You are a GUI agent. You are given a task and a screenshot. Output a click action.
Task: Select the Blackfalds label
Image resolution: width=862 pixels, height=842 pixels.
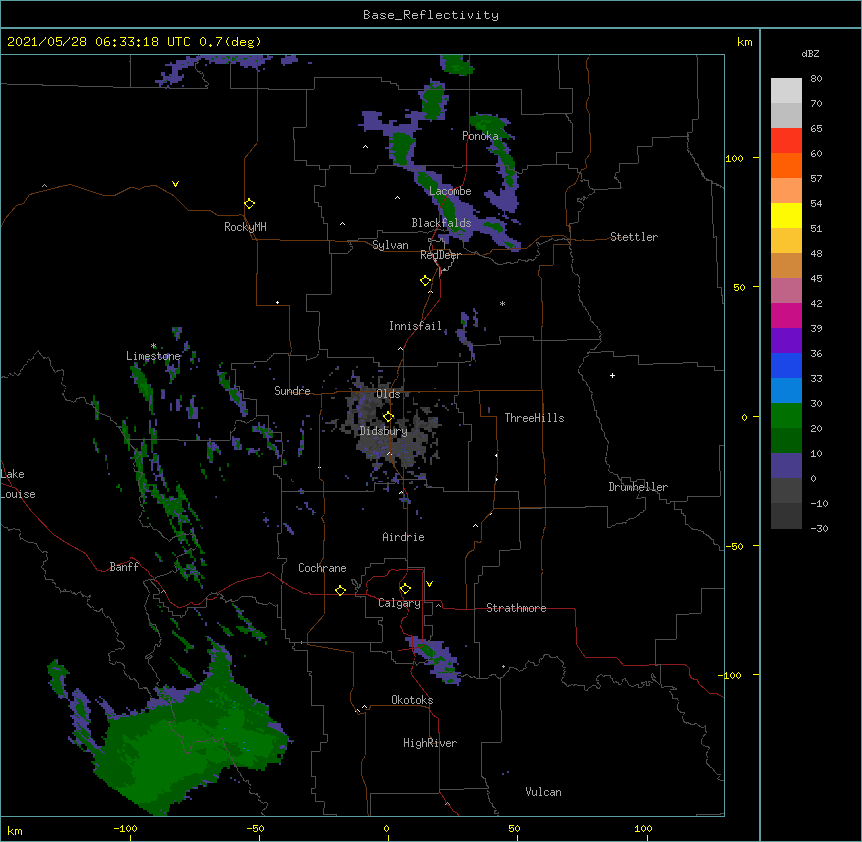click(441, 223)
